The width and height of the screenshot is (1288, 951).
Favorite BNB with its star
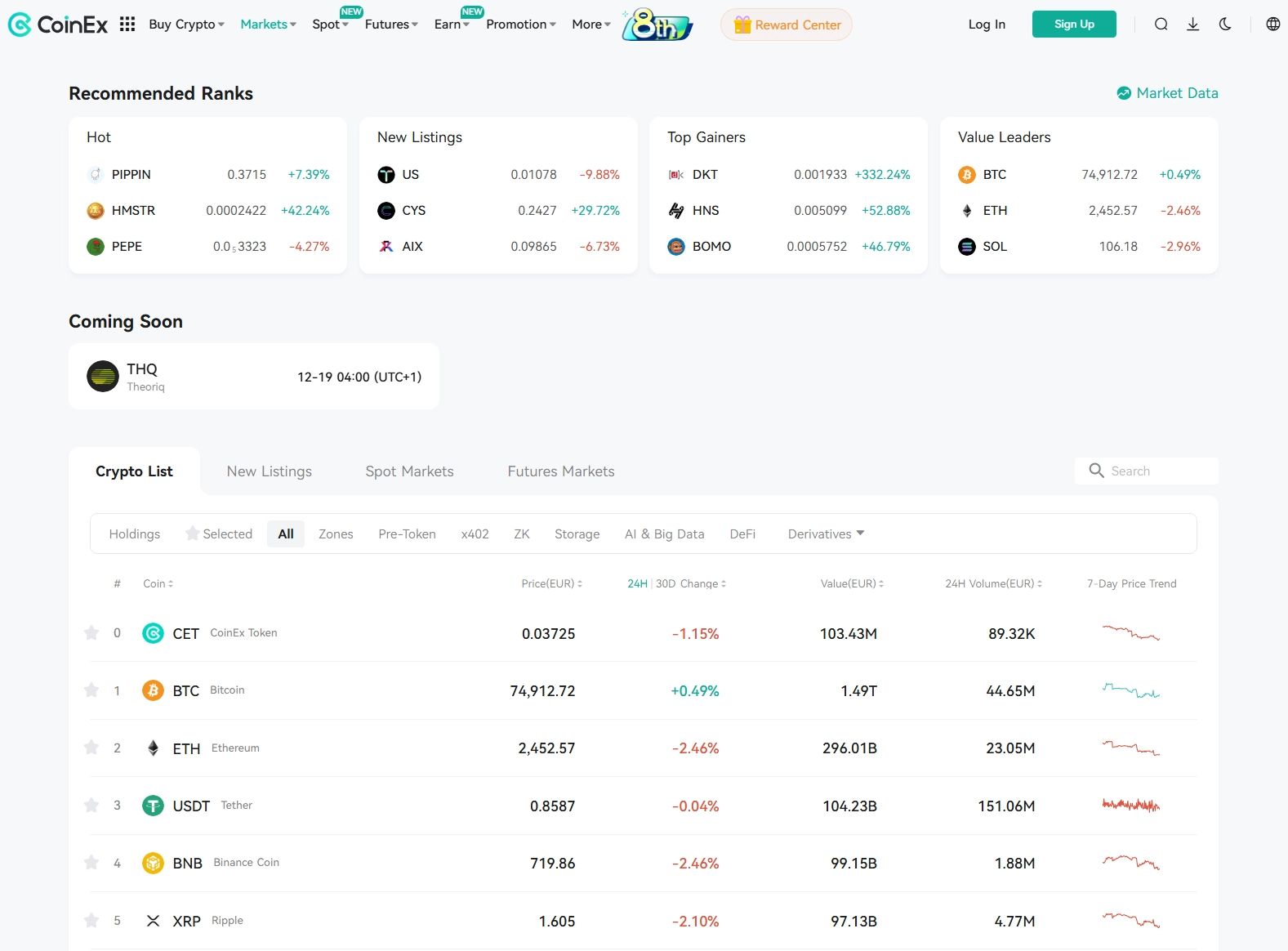click(x=91, y=862)
